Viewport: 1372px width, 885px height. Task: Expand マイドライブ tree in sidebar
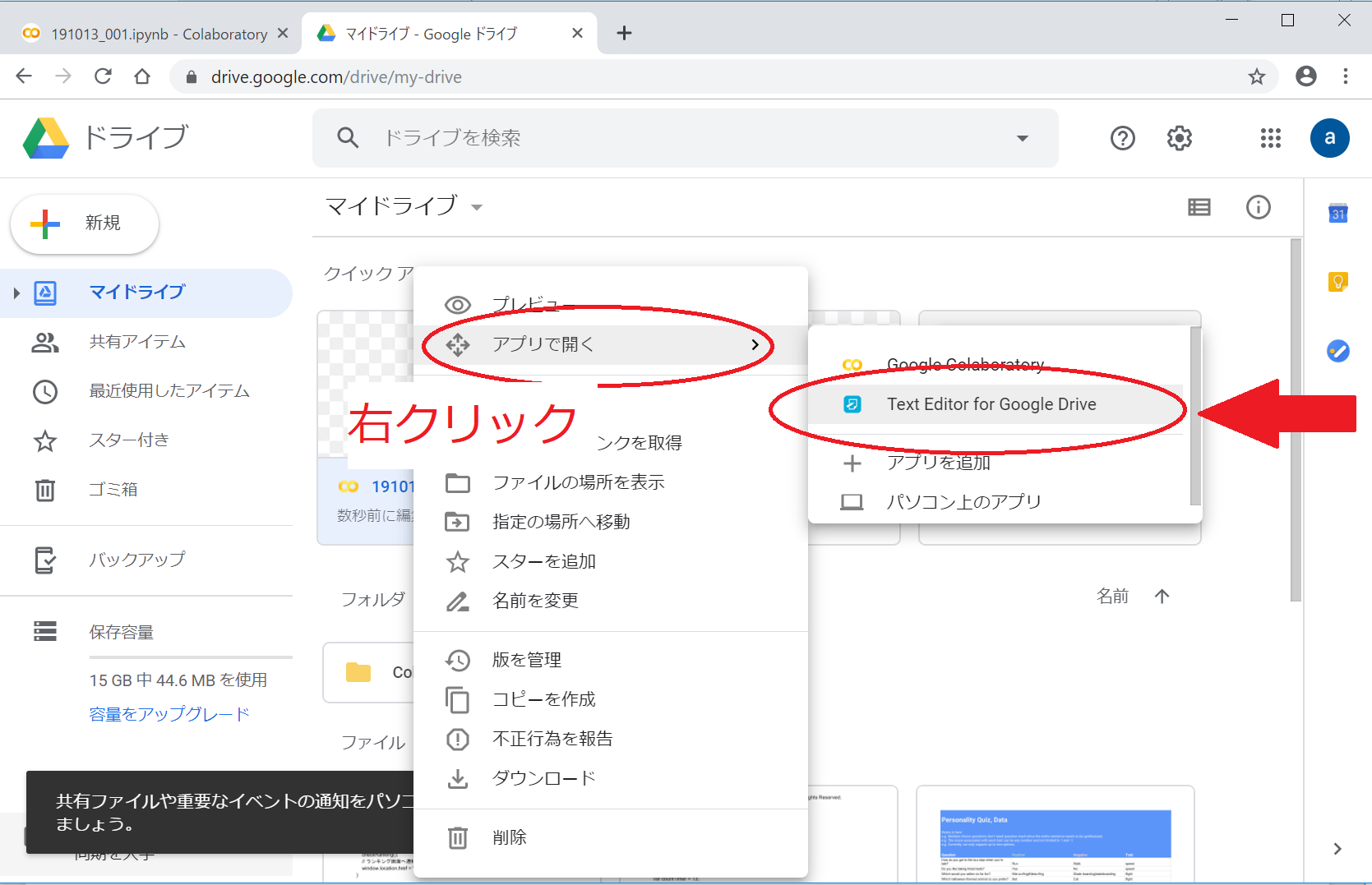(x=16, y=293)
